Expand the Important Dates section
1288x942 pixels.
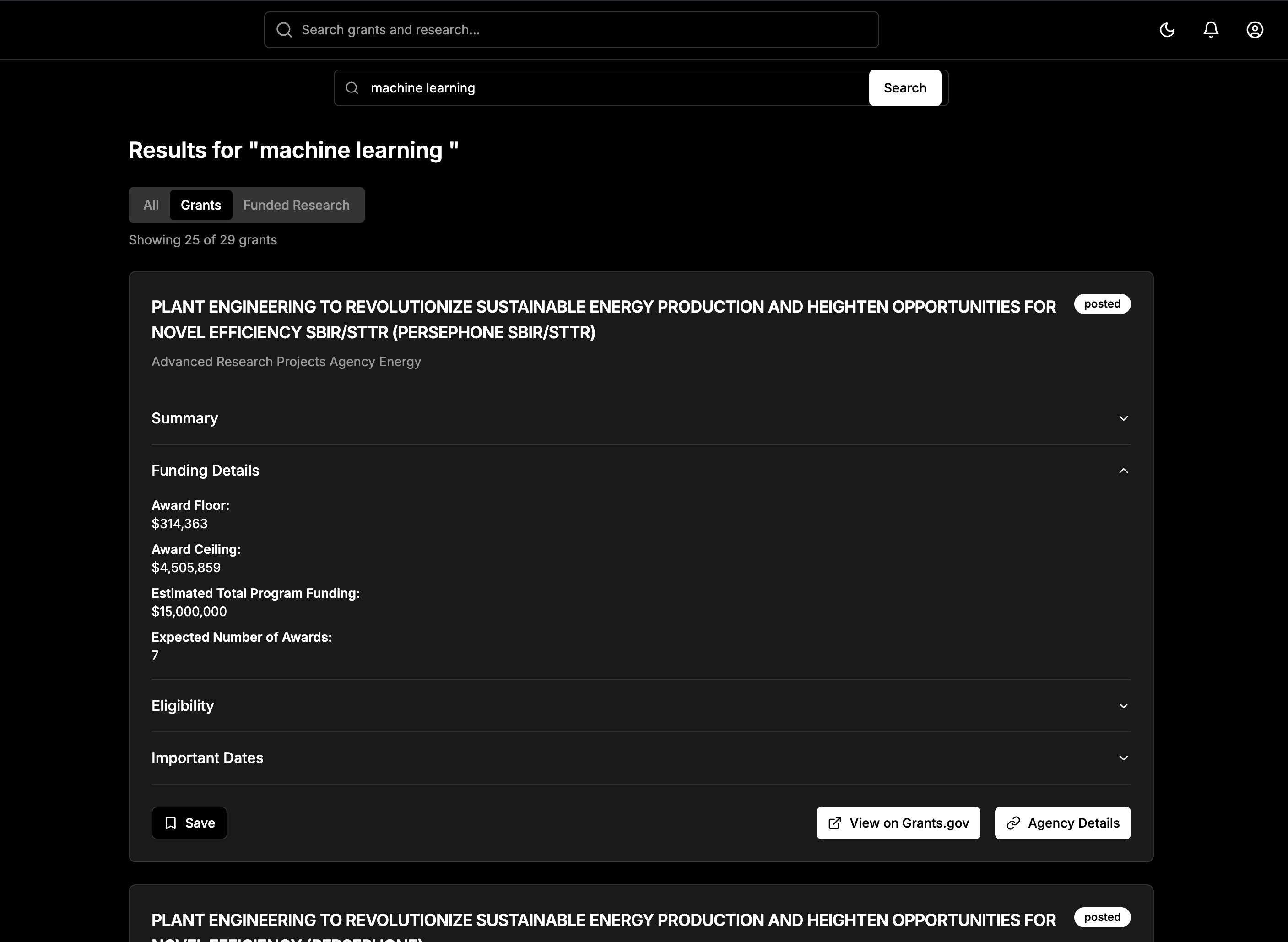pyautogui.click(x=1123, y=758)
